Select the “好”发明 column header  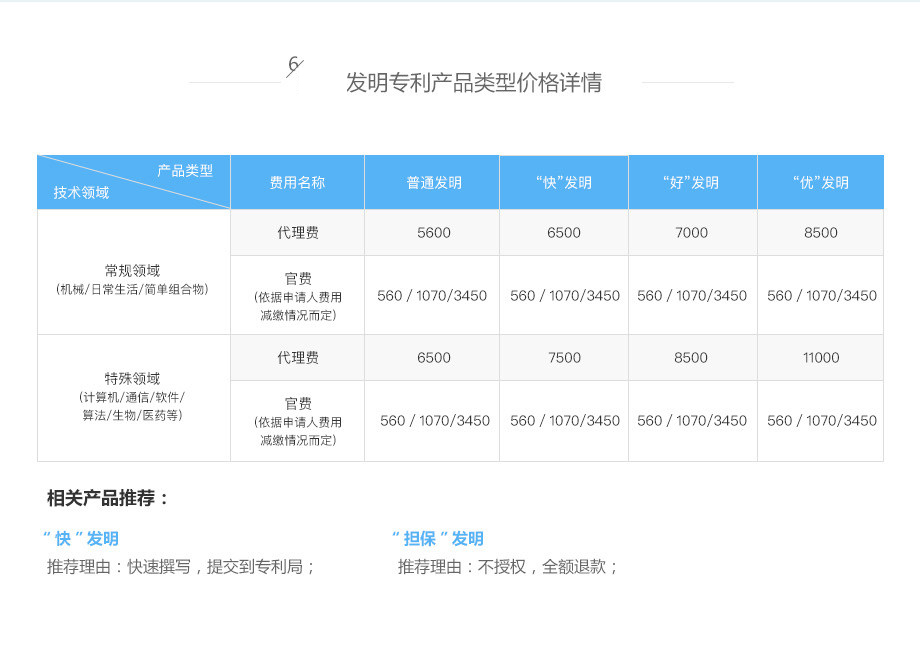tap(691, 183)
